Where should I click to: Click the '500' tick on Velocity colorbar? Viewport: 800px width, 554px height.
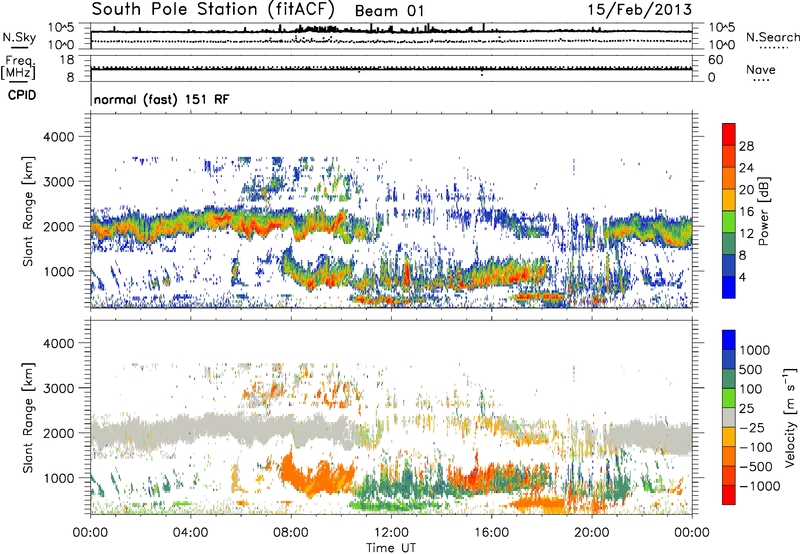753,370
